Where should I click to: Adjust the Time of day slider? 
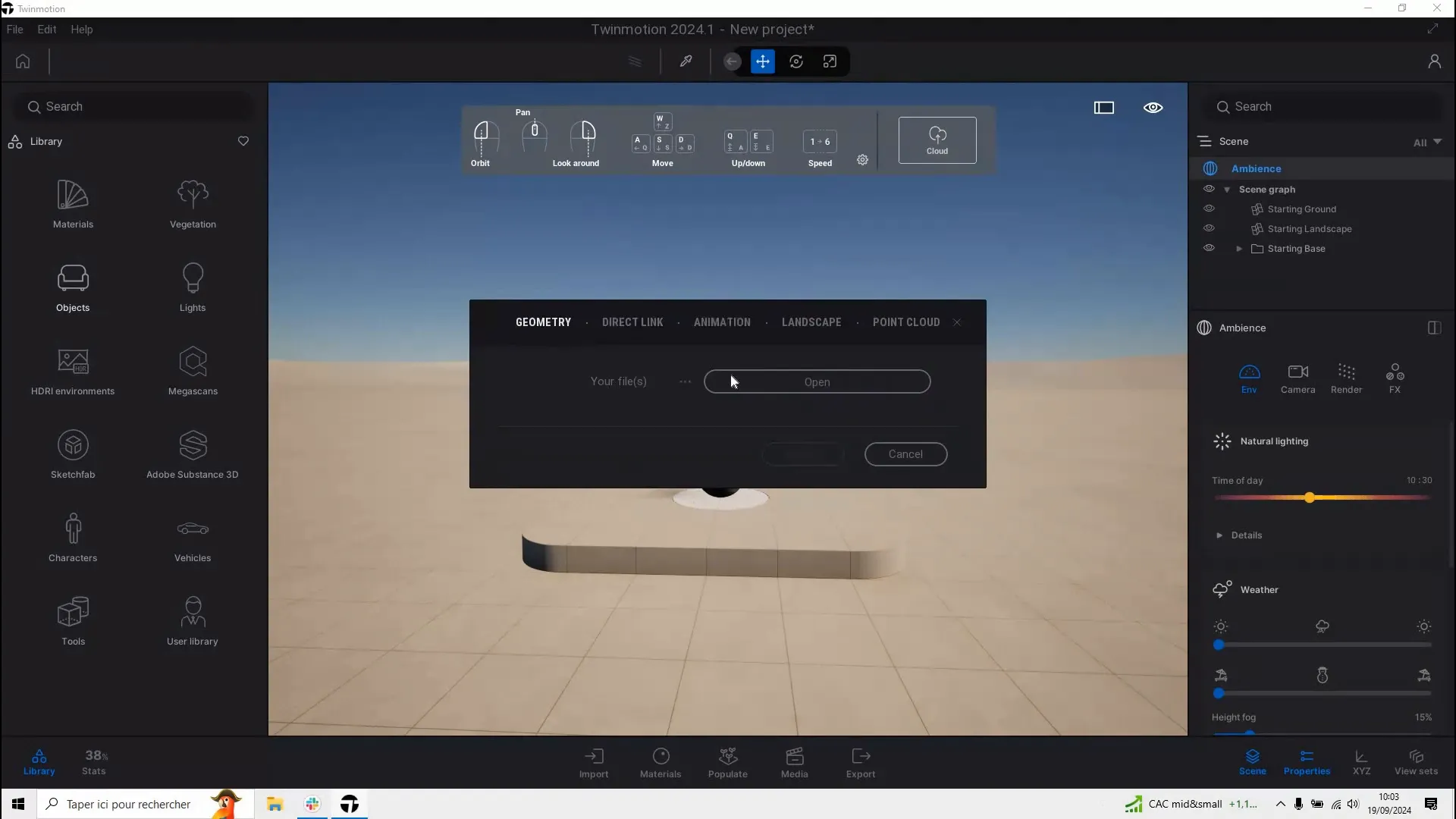coord(1323,497)
